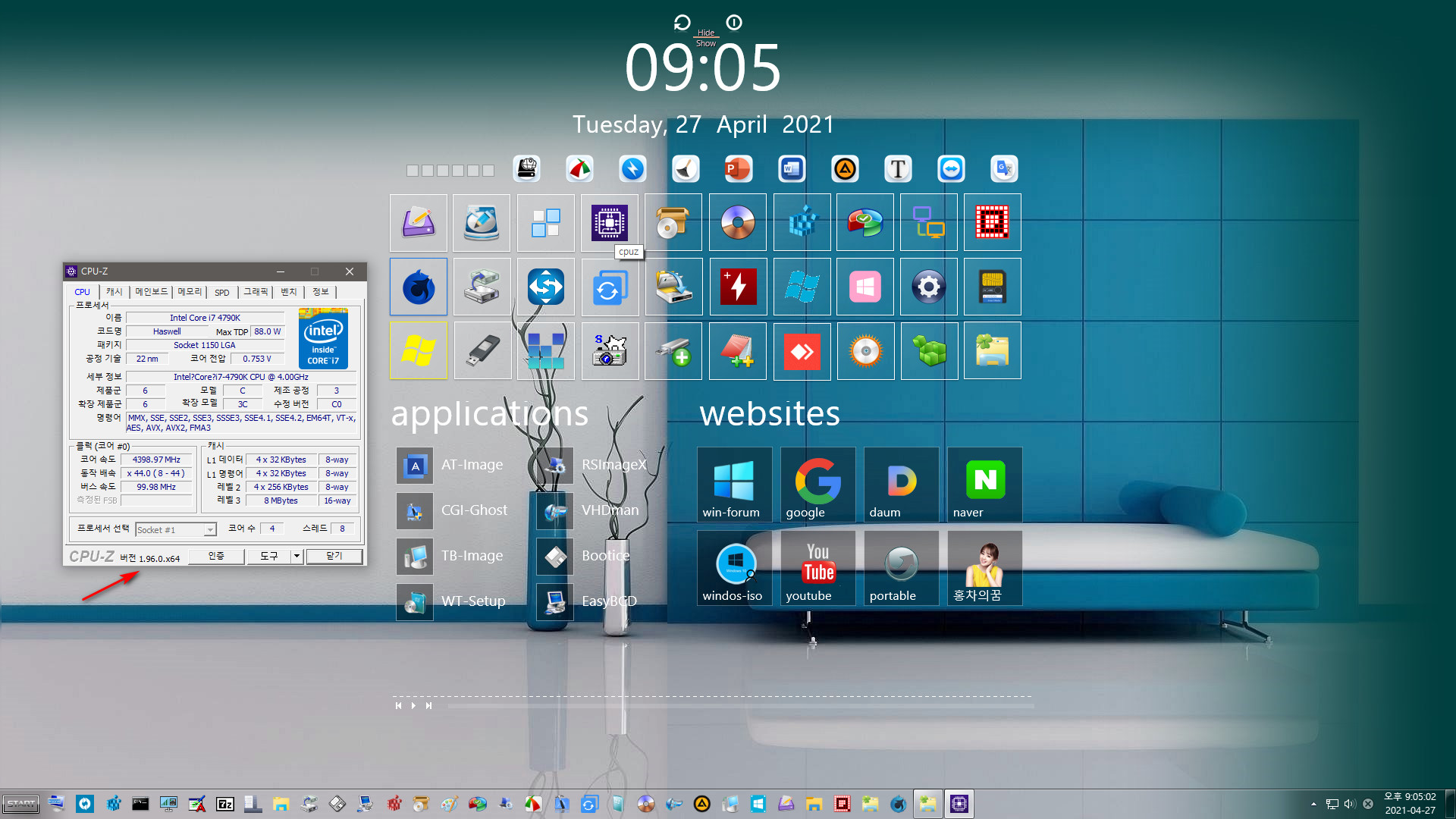Launch the cpuz chip icon tile
The image size is (1456, 819).
click(610, 223)
